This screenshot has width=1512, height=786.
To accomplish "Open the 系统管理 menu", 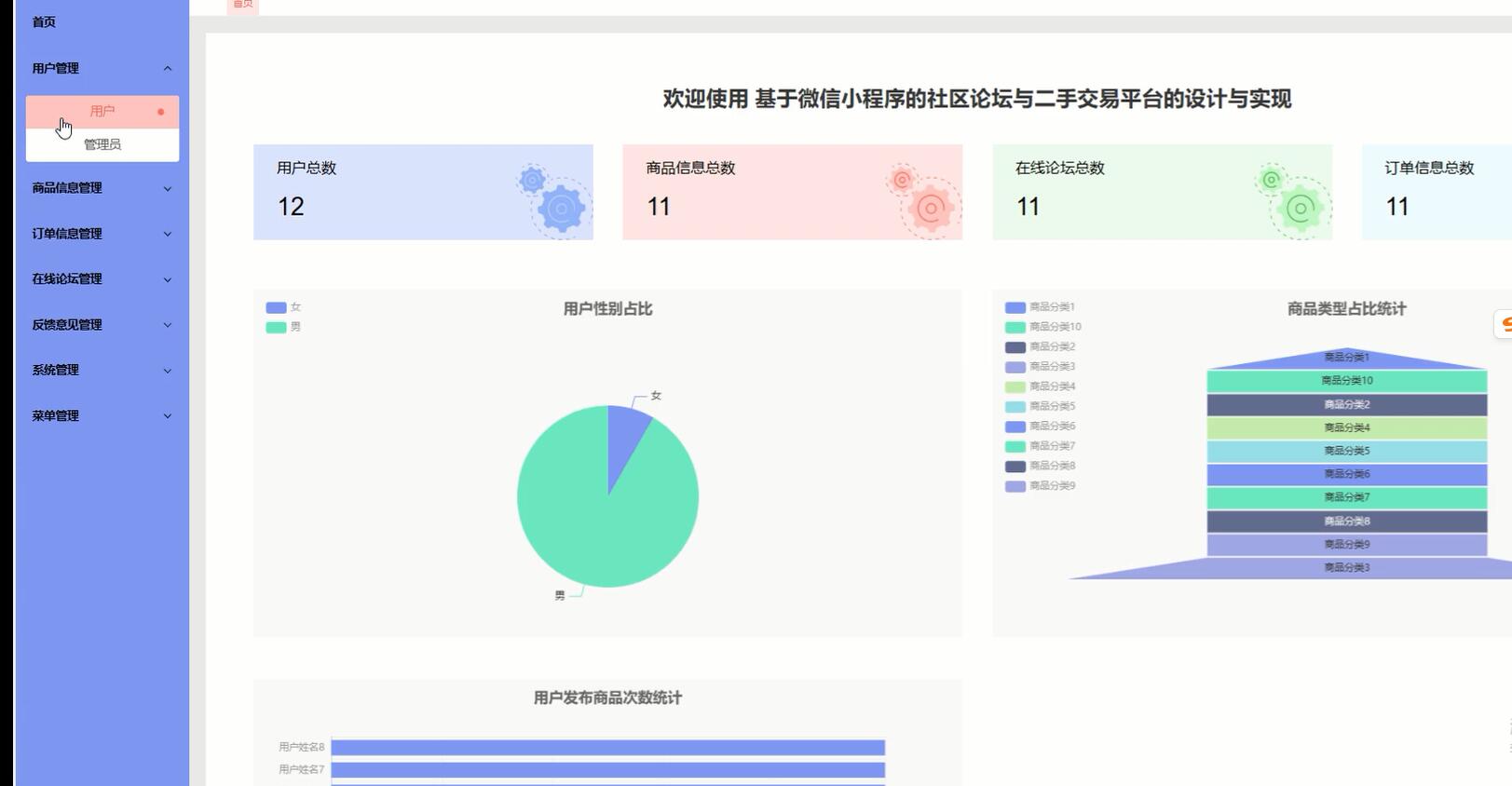I will click(x=102, y=371).
